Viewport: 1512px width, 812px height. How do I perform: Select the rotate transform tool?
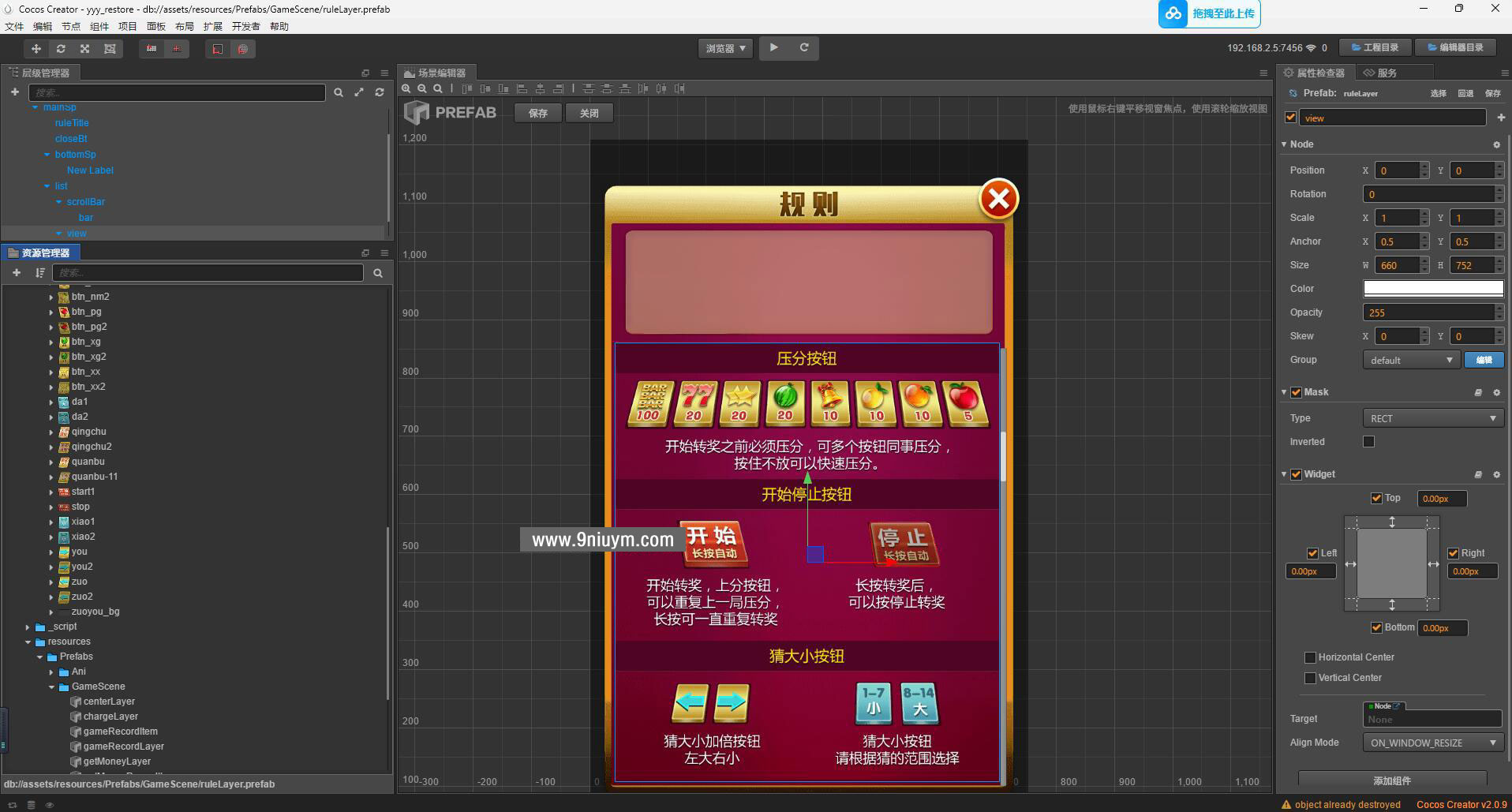pos(60,49)
